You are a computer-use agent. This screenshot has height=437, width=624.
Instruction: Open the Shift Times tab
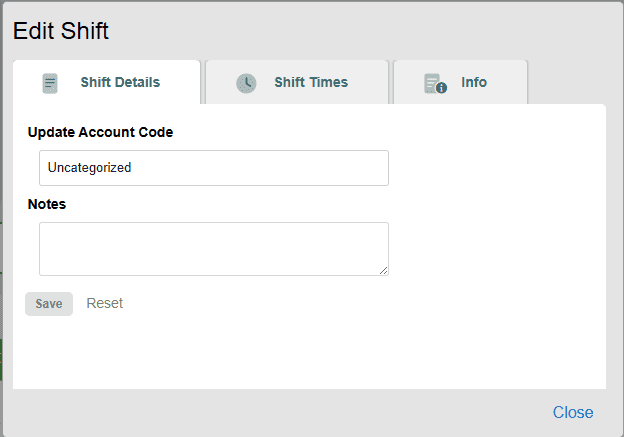pyautogui.click(x=311, y=83)
